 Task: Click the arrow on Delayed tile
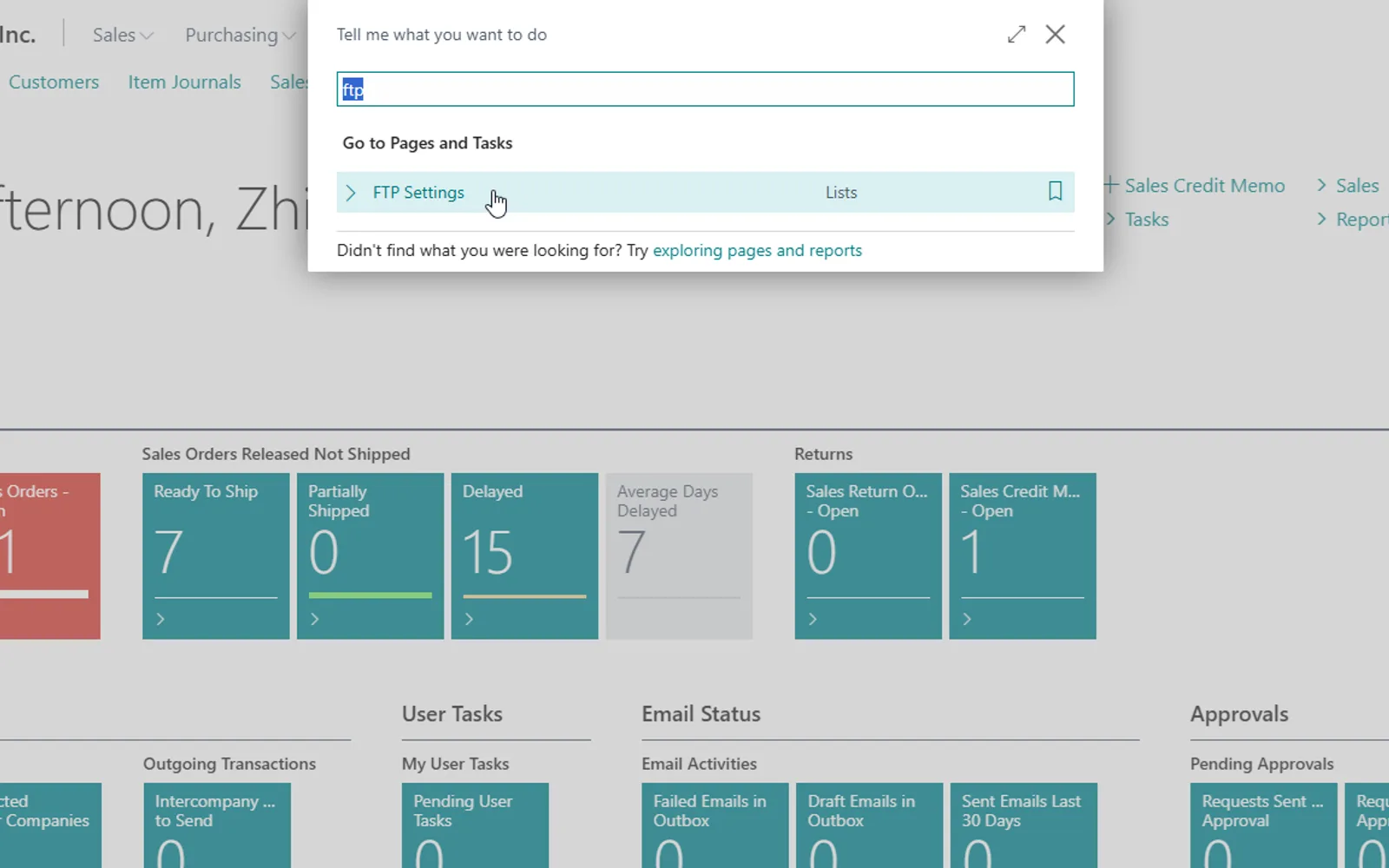coord(470,619)
